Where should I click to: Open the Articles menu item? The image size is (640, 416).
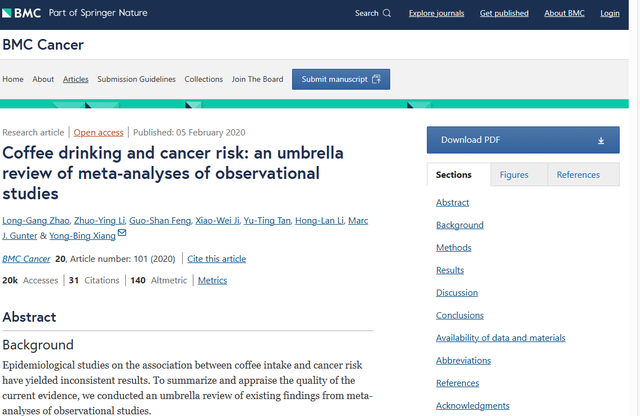(x=76, y=79)
